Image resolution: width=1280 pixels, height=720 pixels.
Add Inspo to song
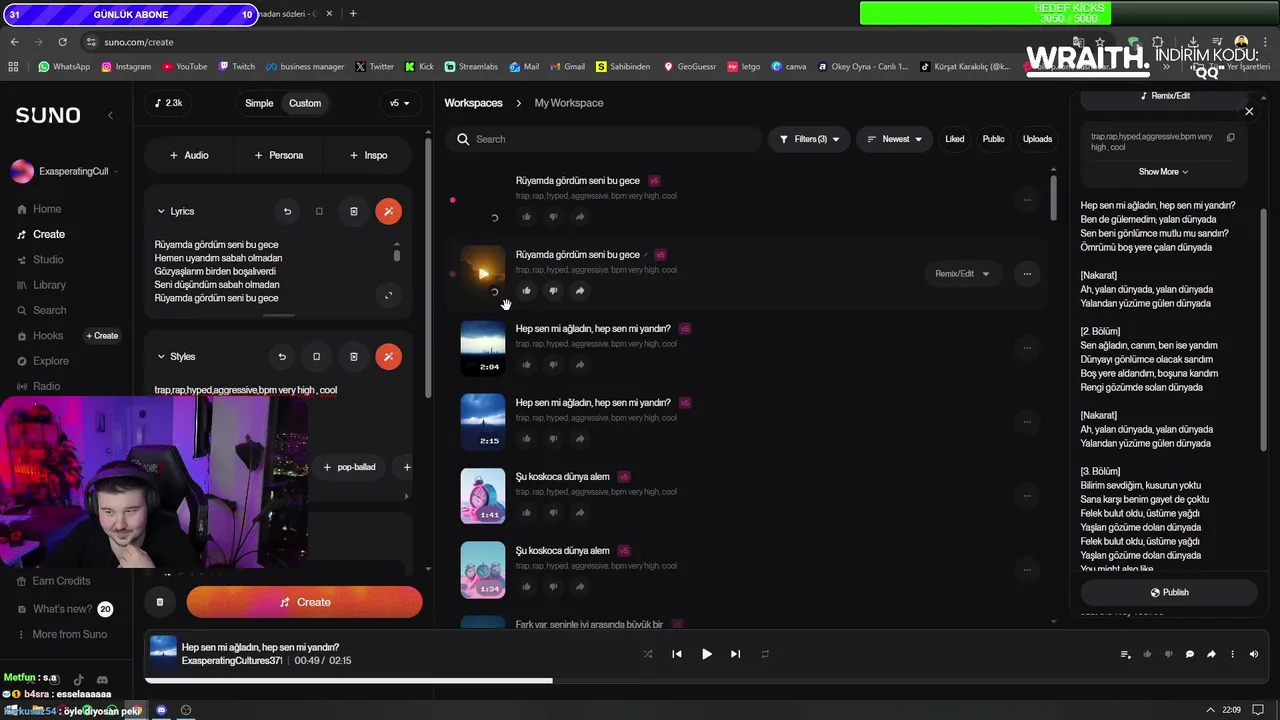click(368, 155)
